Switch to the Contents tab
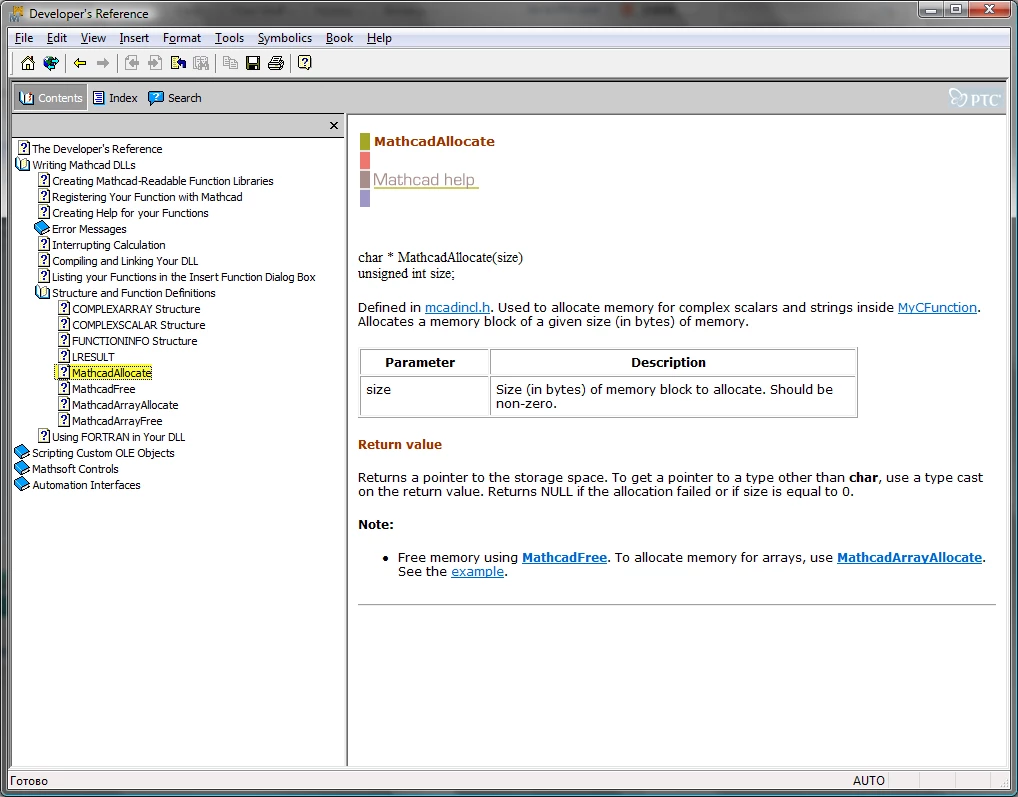The image size is (1018, 797). (51, 98)
